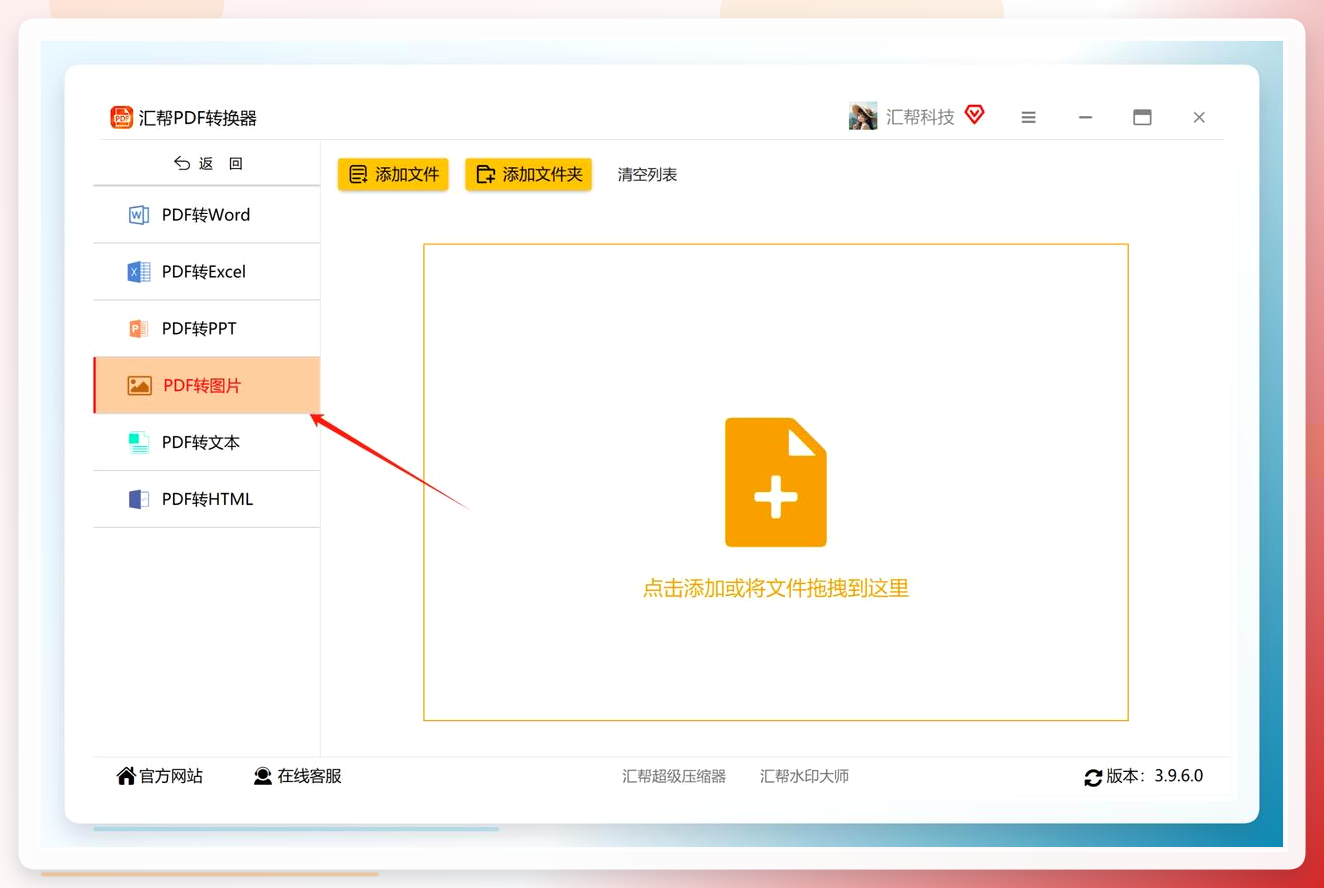
Task: Open the 汇帮超级压缩器 link
Action: (674, 776)
